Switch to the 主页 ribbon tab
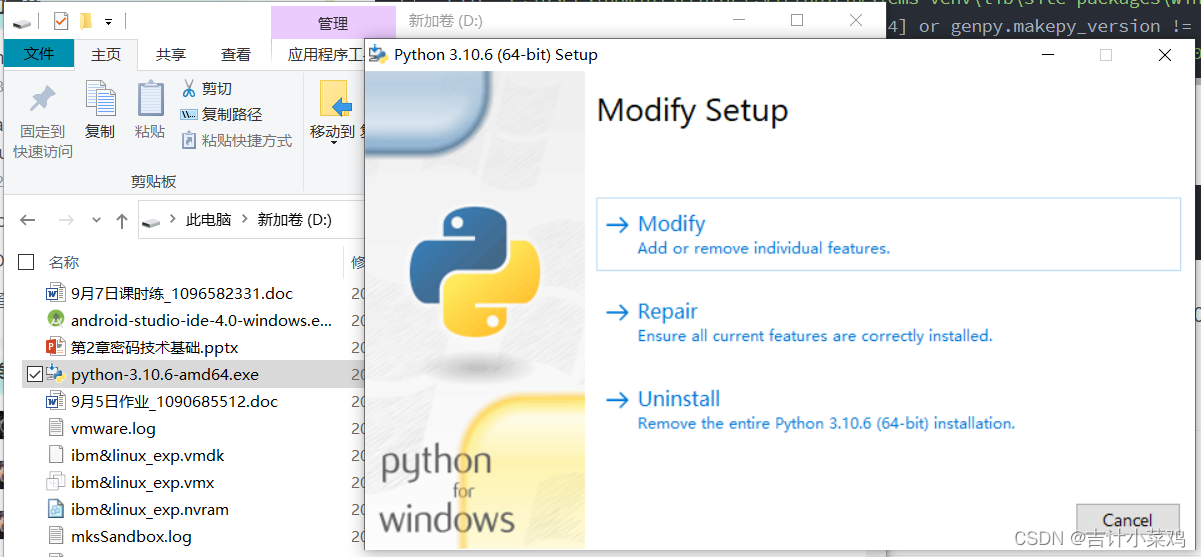The image size is (1201, 557). click(x=106, y=55)
